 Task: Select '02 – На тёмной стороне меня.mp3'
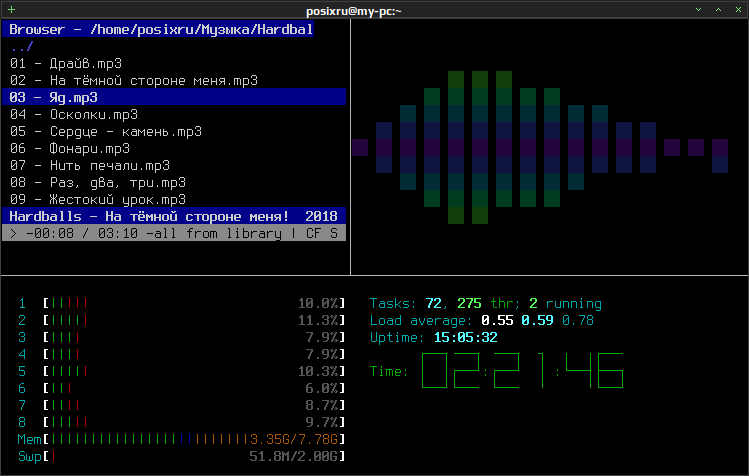134,80
